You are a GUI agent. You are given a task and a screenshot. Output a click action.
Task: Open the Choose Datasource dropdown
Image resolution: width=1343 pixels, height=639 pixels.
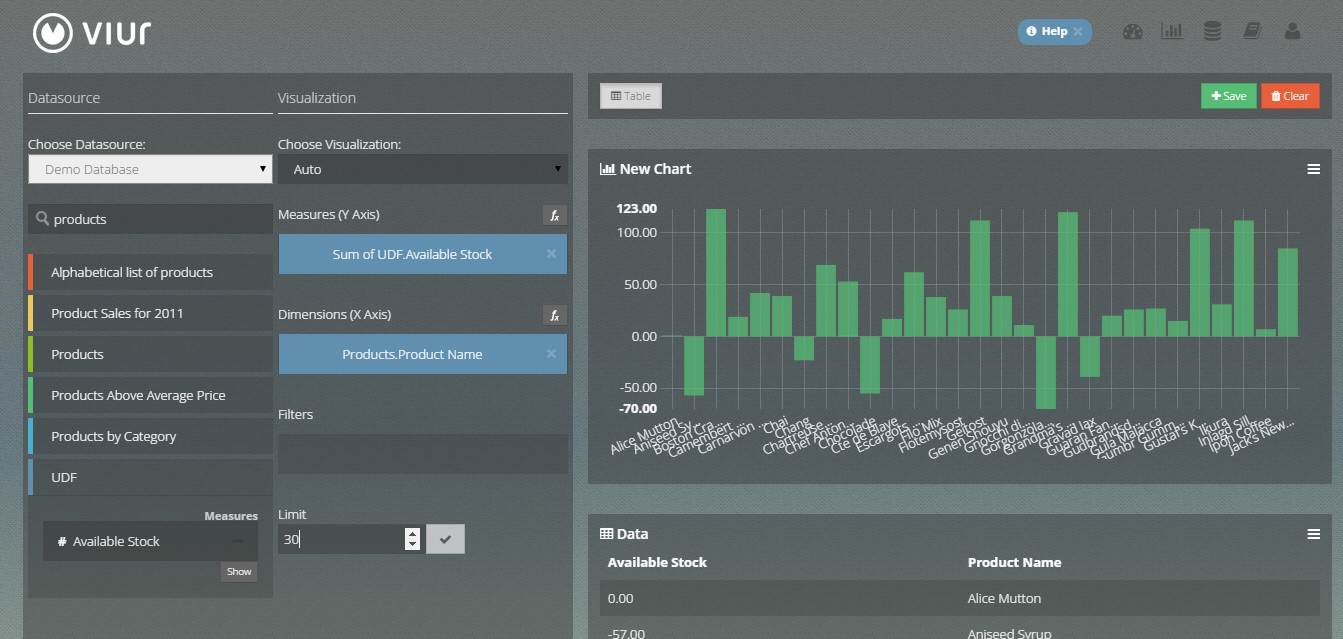[x=150, y=169]
